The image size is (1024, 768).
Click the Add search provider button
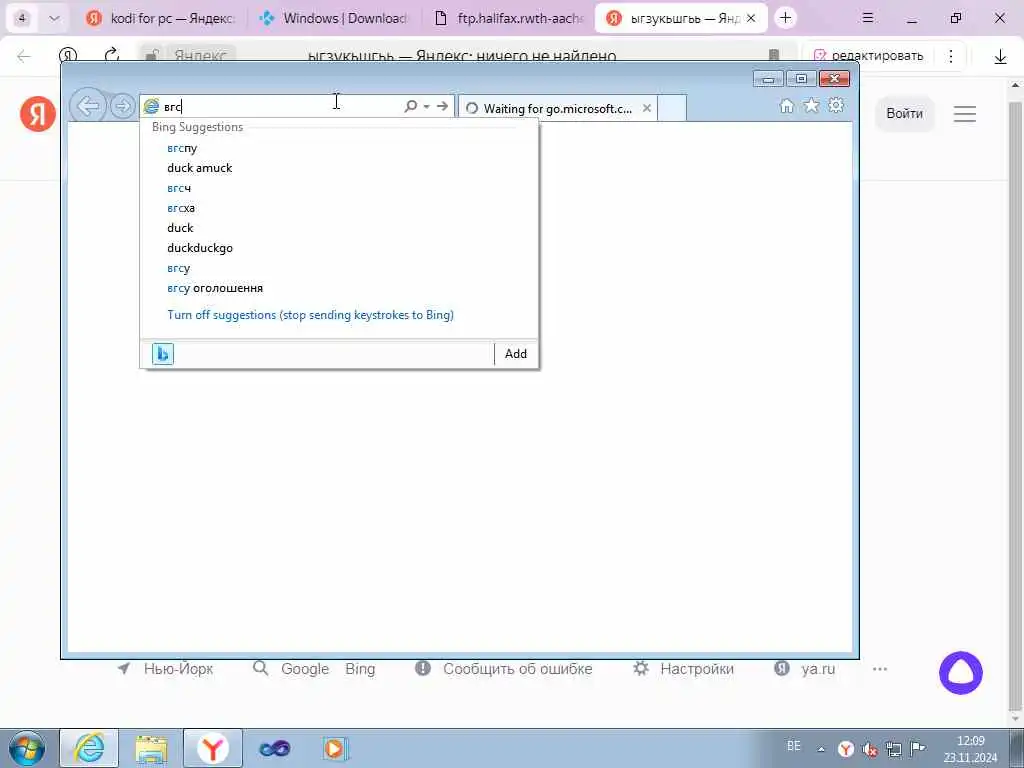pos(515,354)
